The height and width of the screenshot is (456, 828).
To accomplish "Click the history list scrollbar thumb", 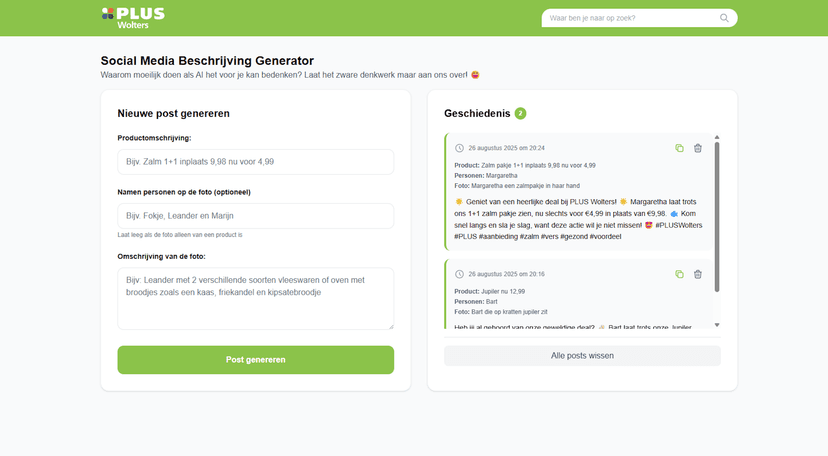I will 717,217.
